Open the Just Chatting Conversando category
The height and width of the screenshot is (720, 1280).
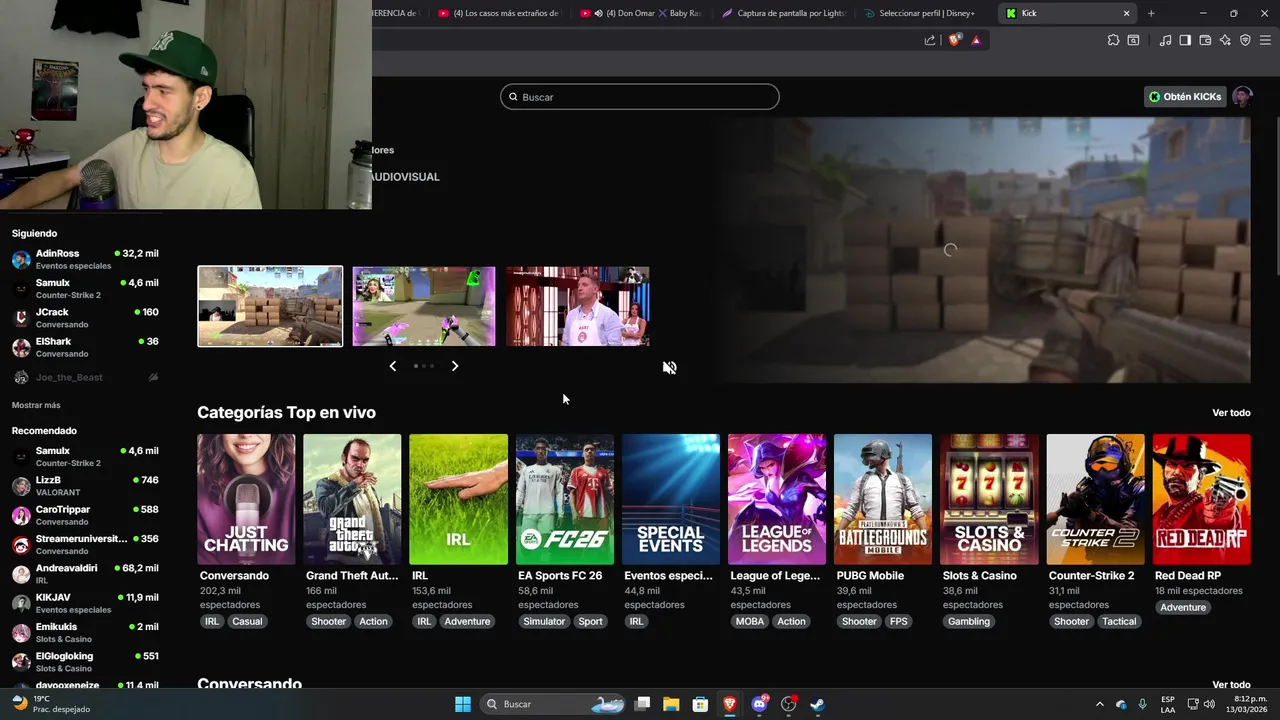[x=246, y=499]
